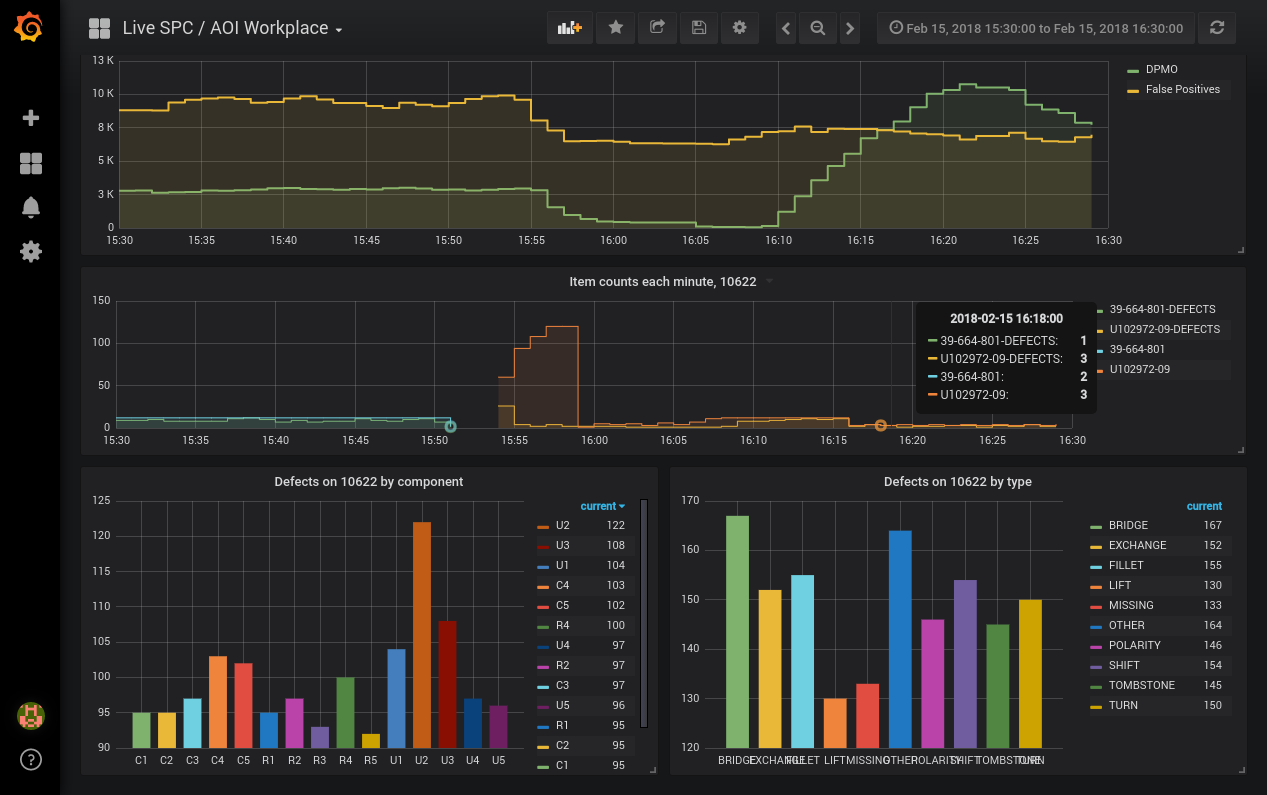Click False Positives yellow color swatch
Screen dimensions: 1267x795
[1133, 91]
